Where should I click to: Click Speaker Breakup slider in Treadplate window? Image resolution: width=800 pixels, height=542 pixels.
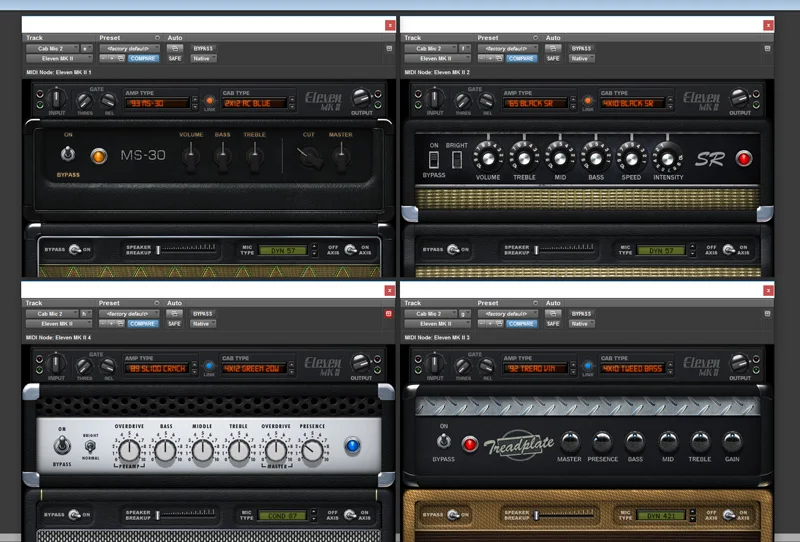point(565,514)
